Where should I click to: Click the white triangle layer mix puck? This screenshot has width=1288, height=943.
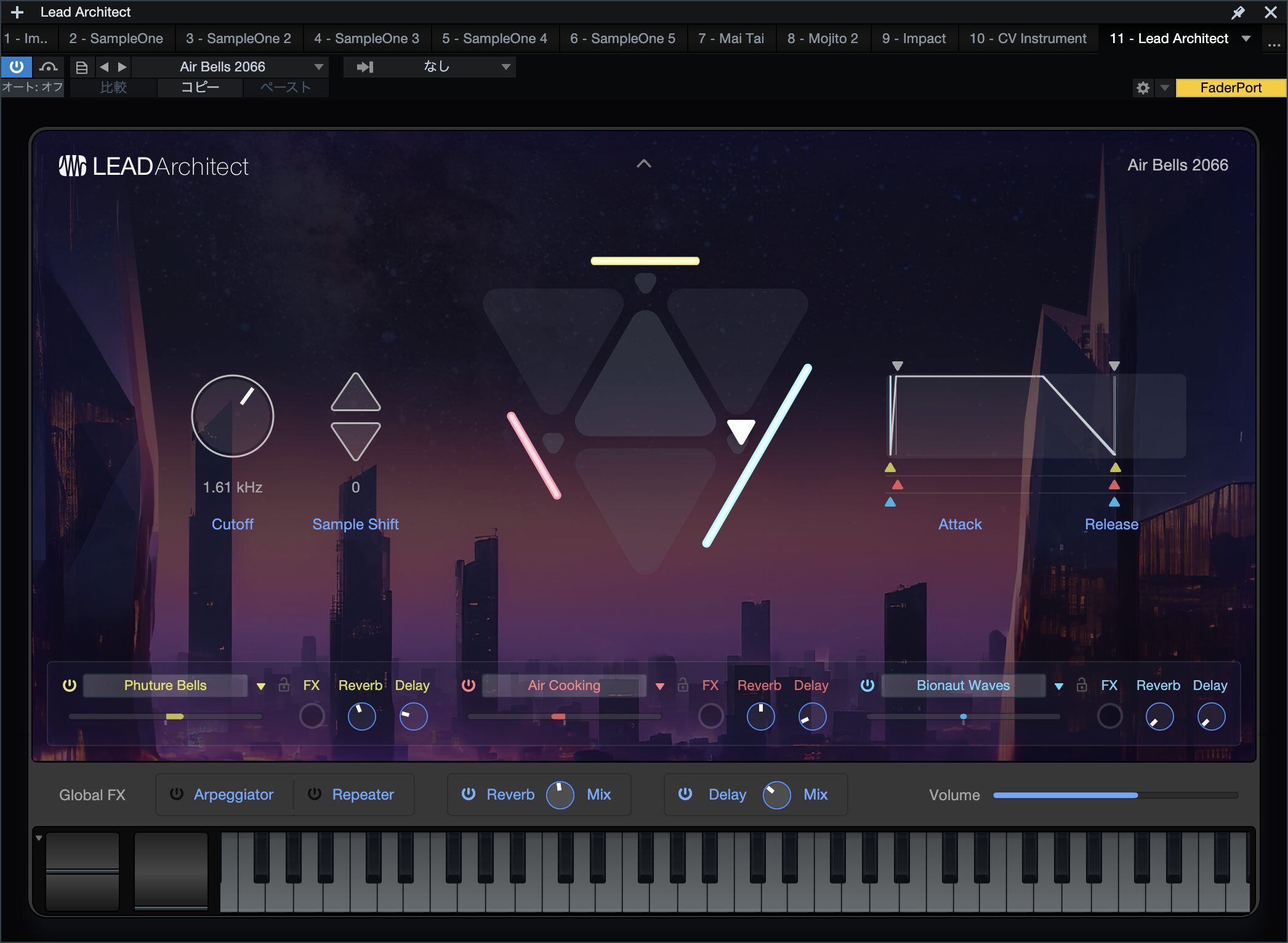click(x=741, y=431)
